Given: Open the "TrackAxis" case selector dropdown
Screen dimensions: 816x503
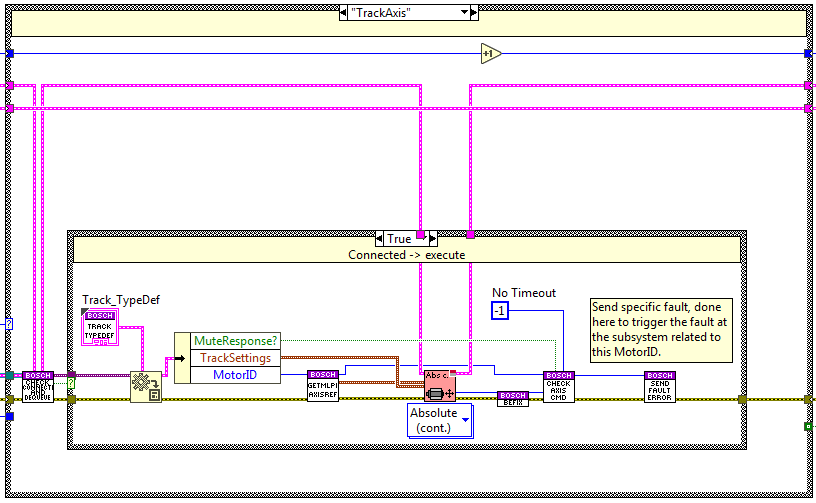Looking at the screenshot, I should coord(464,12).
